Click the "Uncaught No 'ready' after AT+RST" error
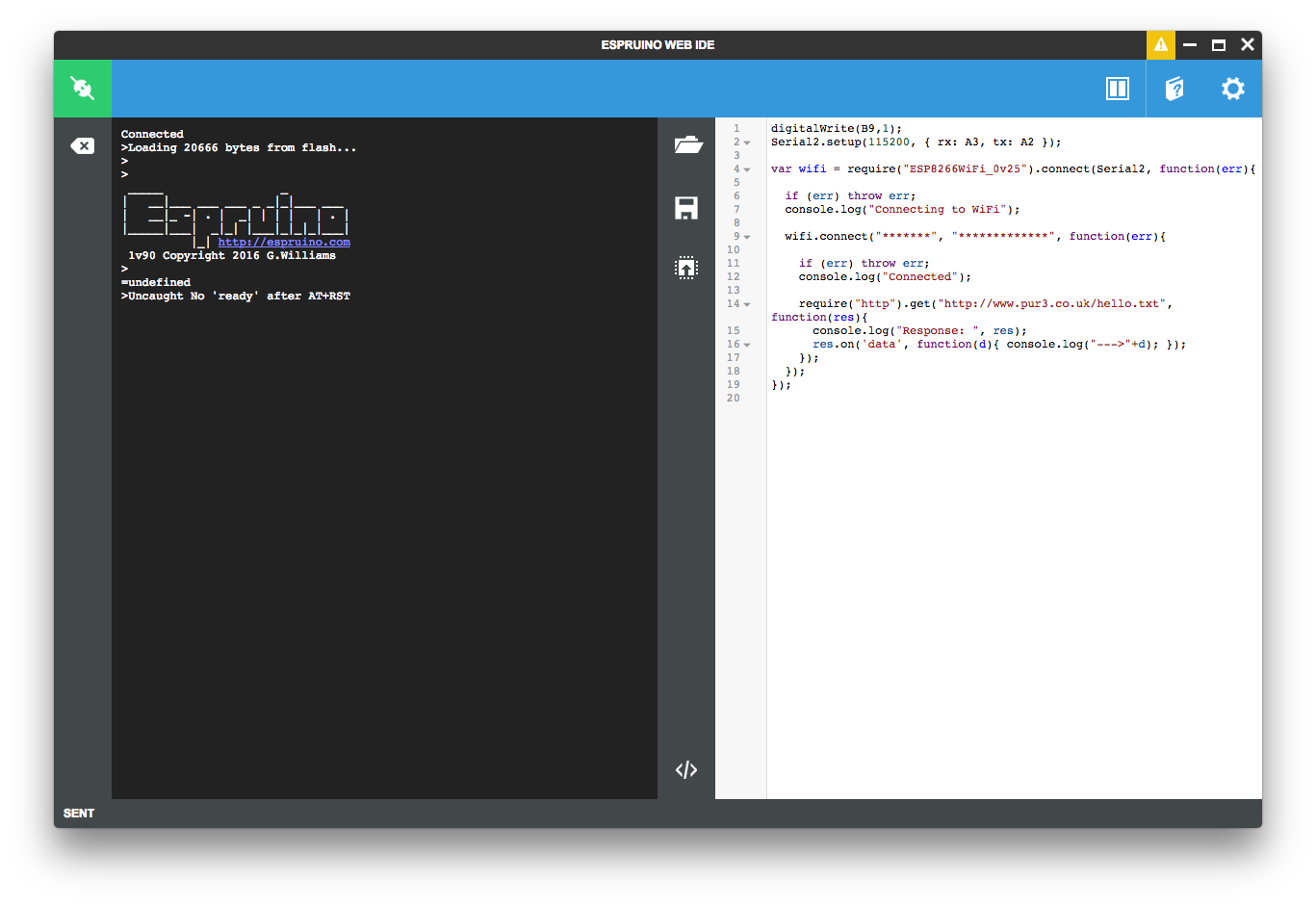Image resolution: width=1316 pixels, height=905 pixels. pos(240,296)
